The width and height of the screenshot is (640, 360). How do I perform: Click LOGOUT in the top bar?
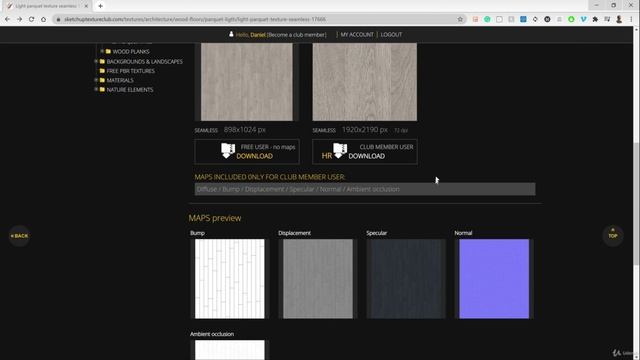391,35
